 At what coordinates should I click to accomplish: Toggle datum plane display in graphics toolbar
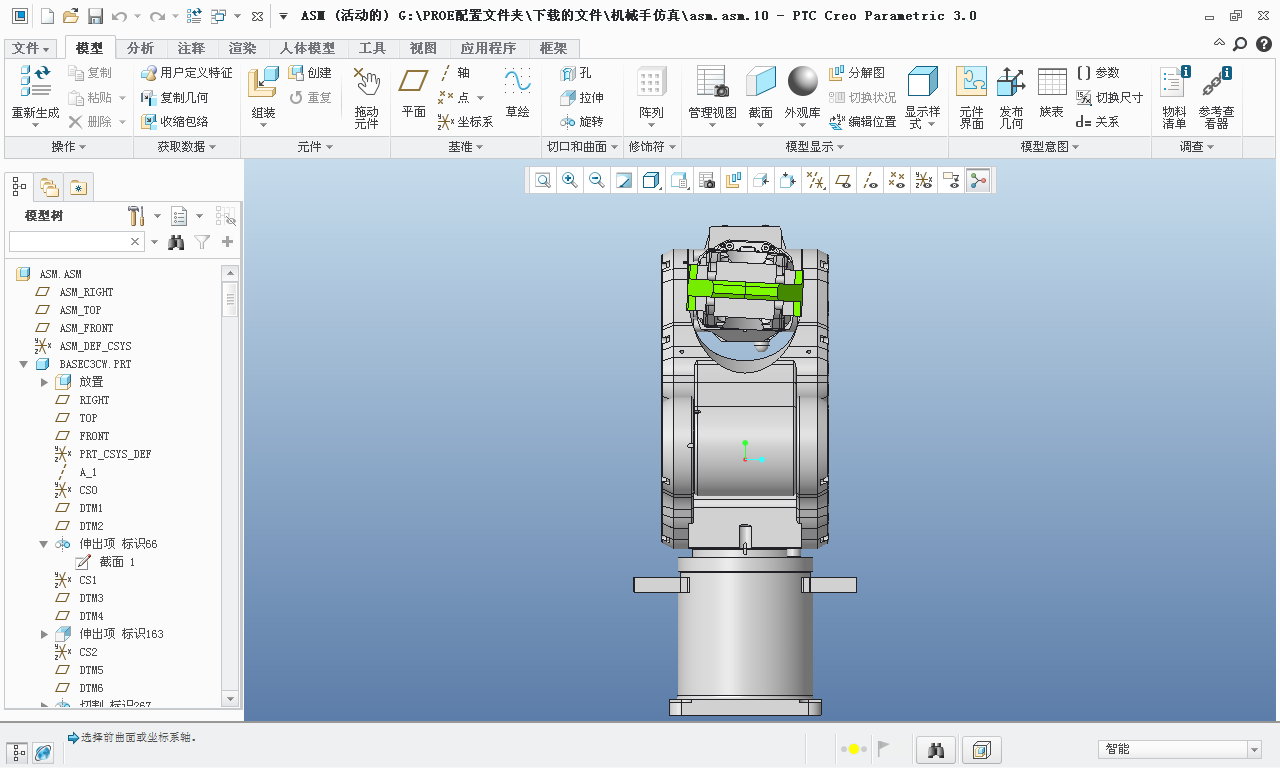click(x=843, y=180)
